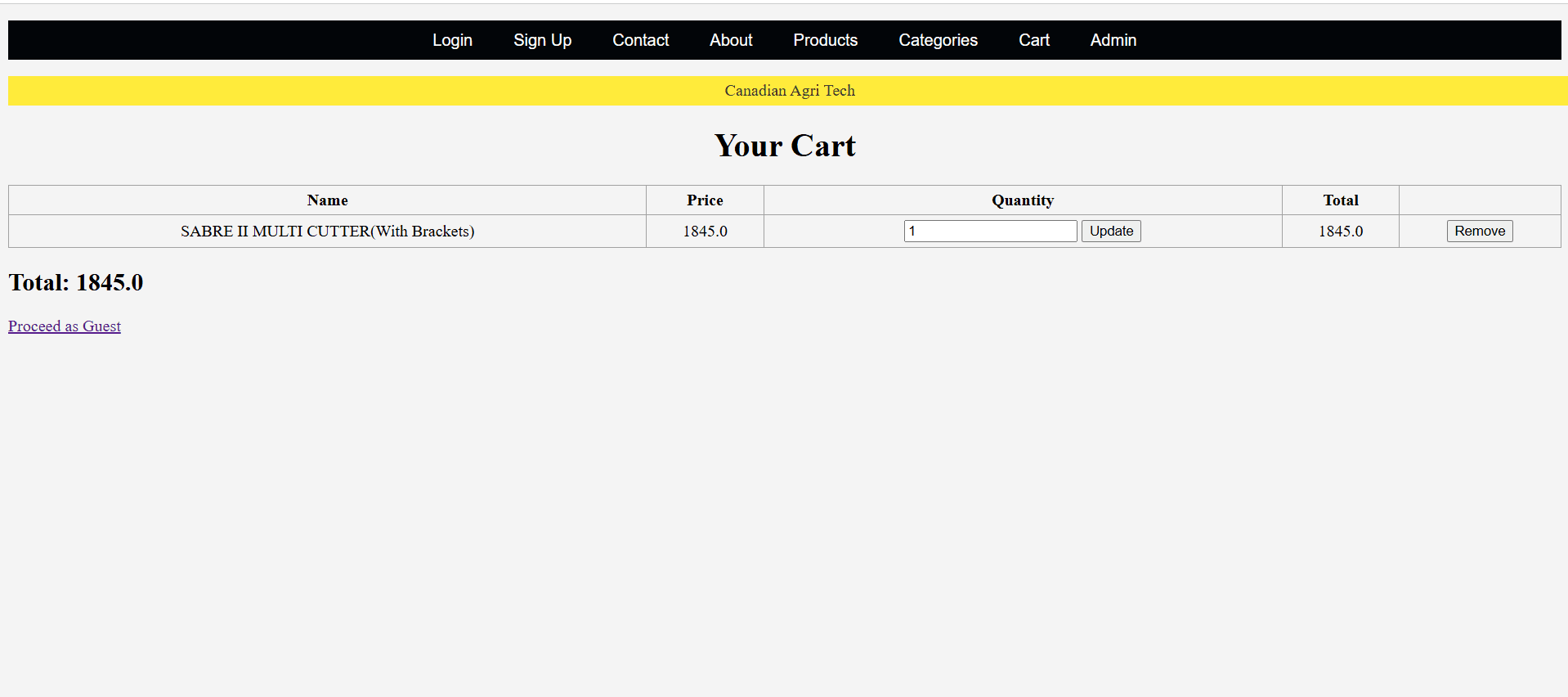
Task: Open the Contact page
Action: 640,40
